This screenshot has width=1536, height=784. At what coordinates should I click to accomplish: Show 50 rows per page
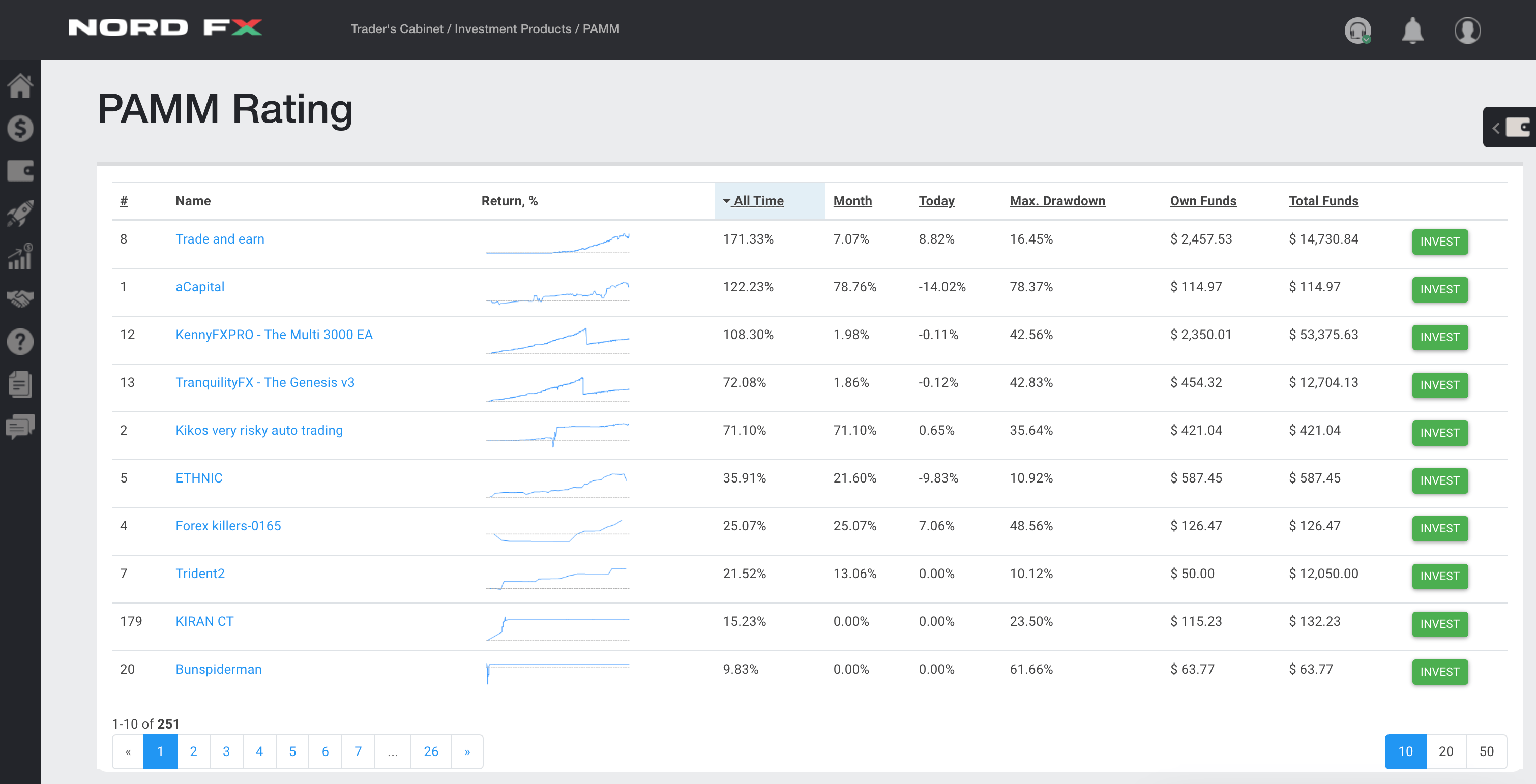tap(1487, 751)
